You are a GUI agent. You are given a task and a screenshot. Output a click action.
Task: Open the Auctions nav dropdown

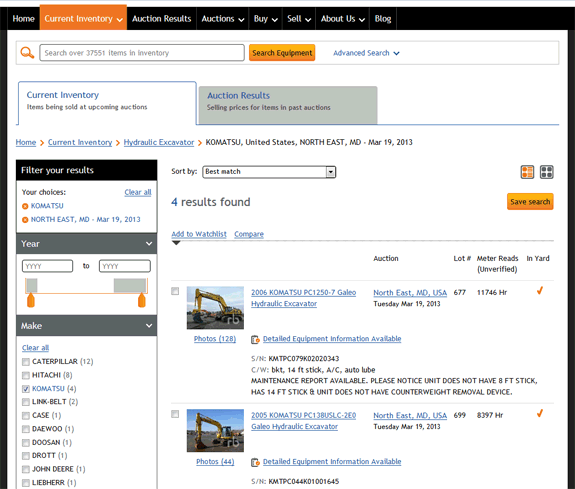coord(223,19)
